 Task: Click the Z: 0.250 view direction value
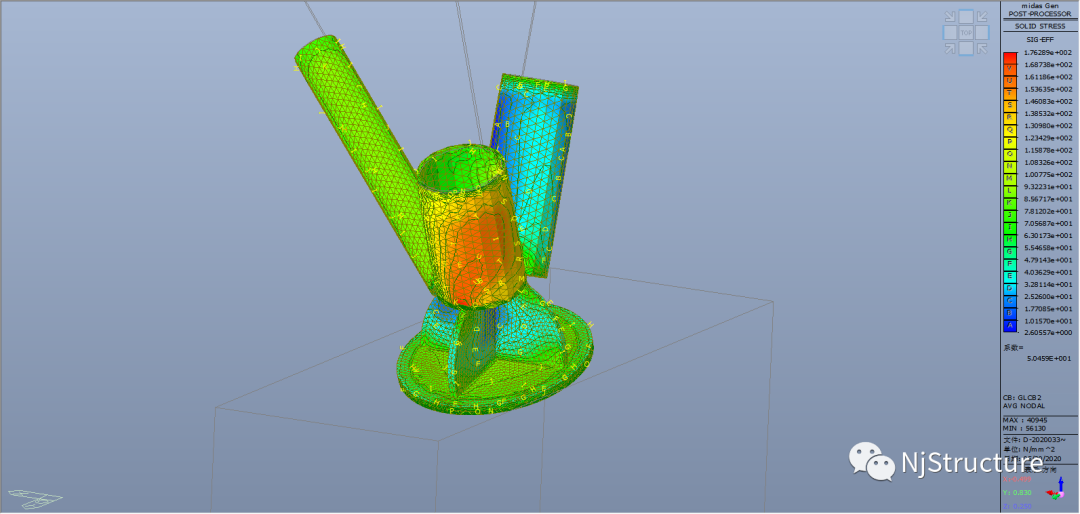pos(1018,506)
